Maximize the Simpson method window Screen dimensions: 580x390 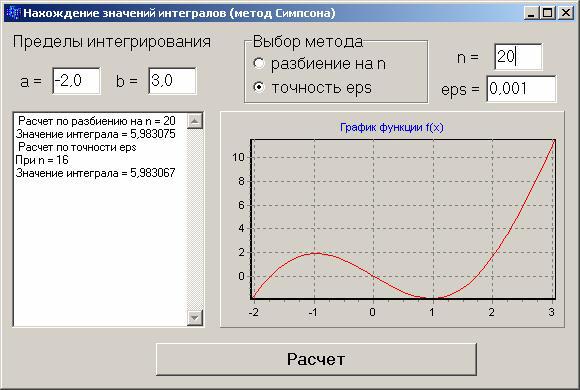[x=548, y=13]
